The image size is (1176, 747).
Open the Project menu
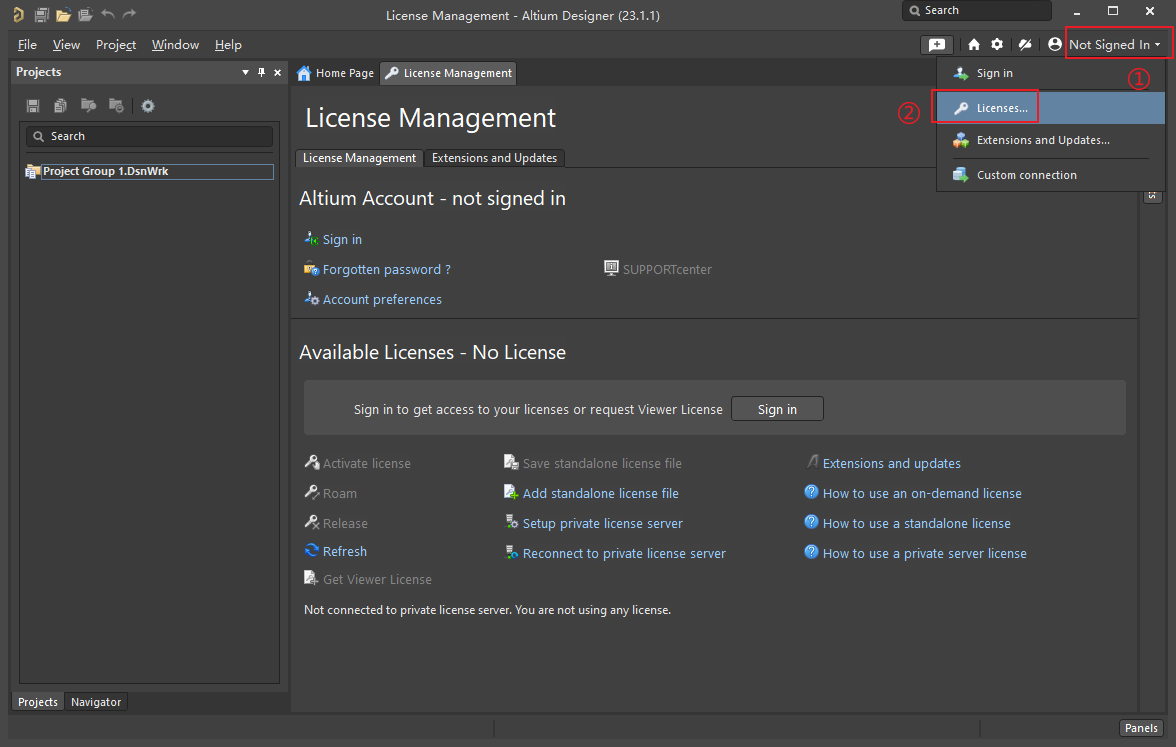pos(116,45)
